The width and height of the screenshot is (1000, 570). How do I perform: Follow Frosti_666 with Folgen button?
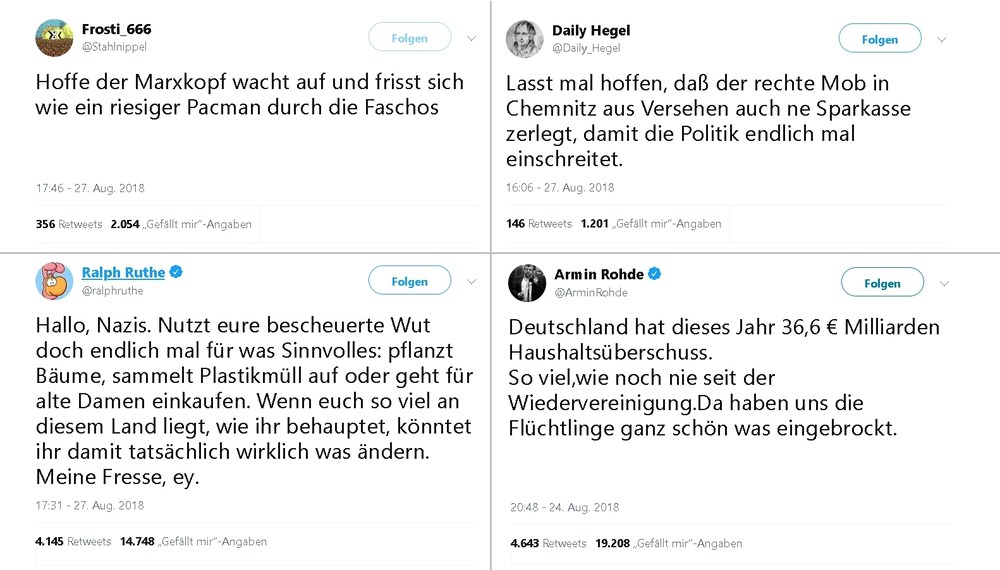[409, 38]
